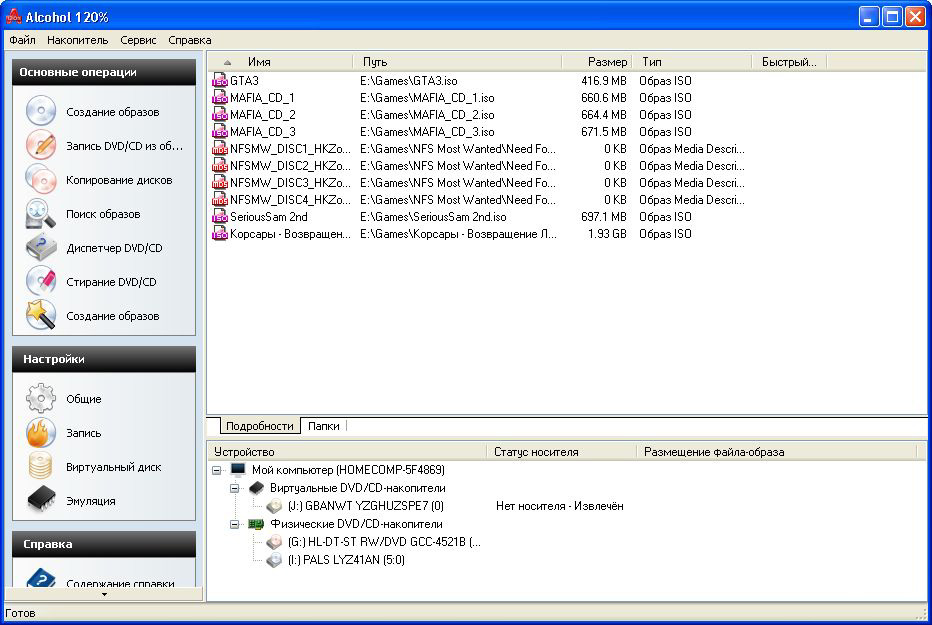
Task: Click the Устройство column header
Action: (347, 452)
